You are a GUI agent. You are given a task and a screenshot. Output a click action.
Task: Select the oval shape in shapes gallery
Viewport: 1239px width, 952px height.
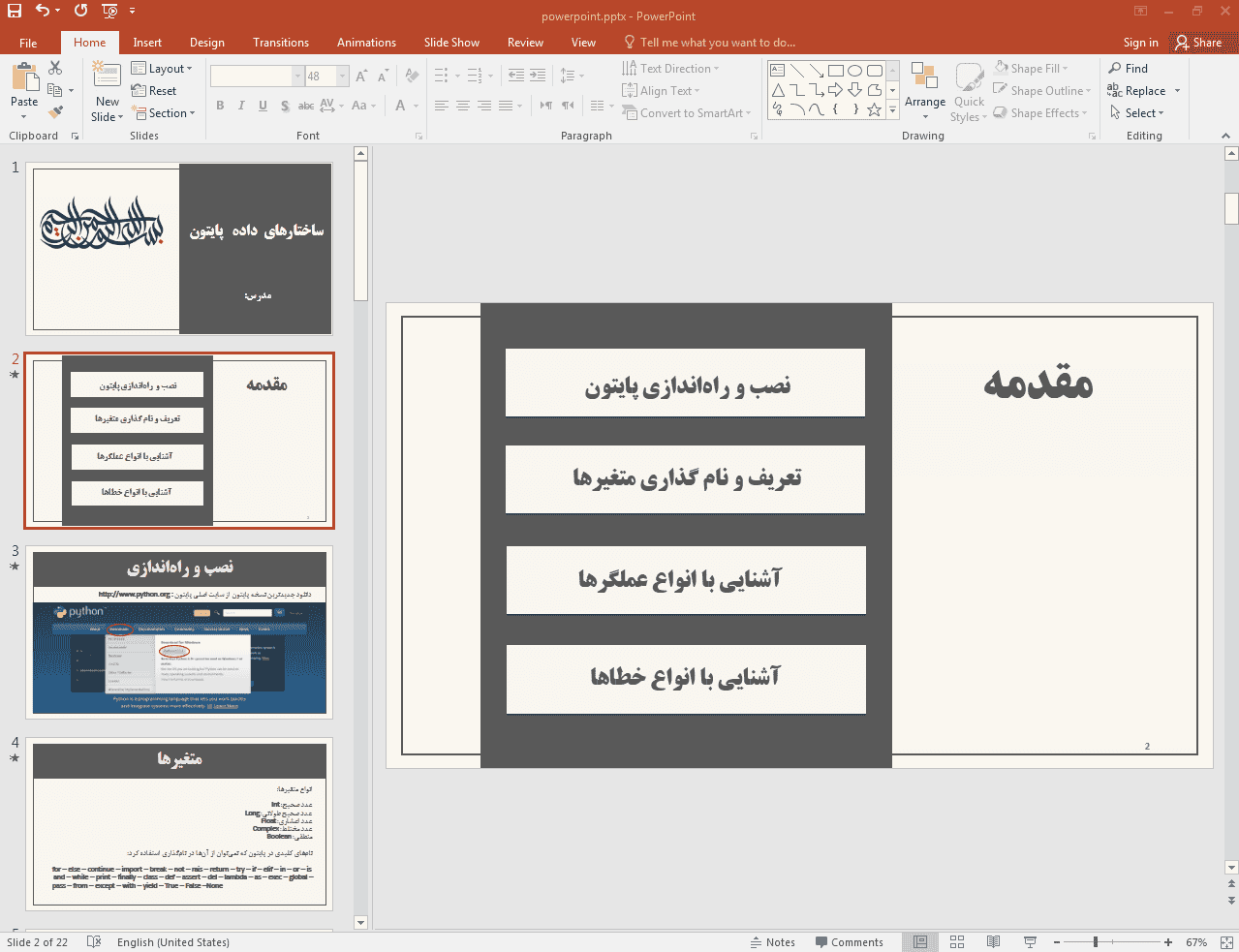[x=854, y=71]
